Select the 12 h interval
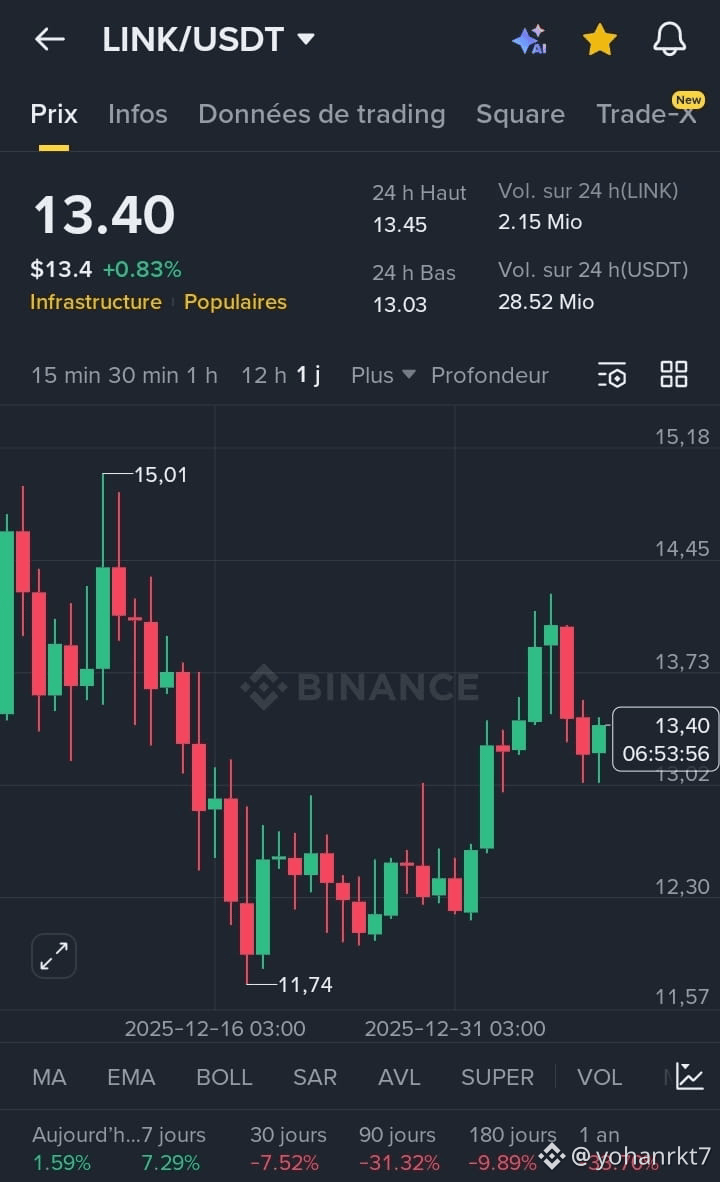 coord(264,375)
